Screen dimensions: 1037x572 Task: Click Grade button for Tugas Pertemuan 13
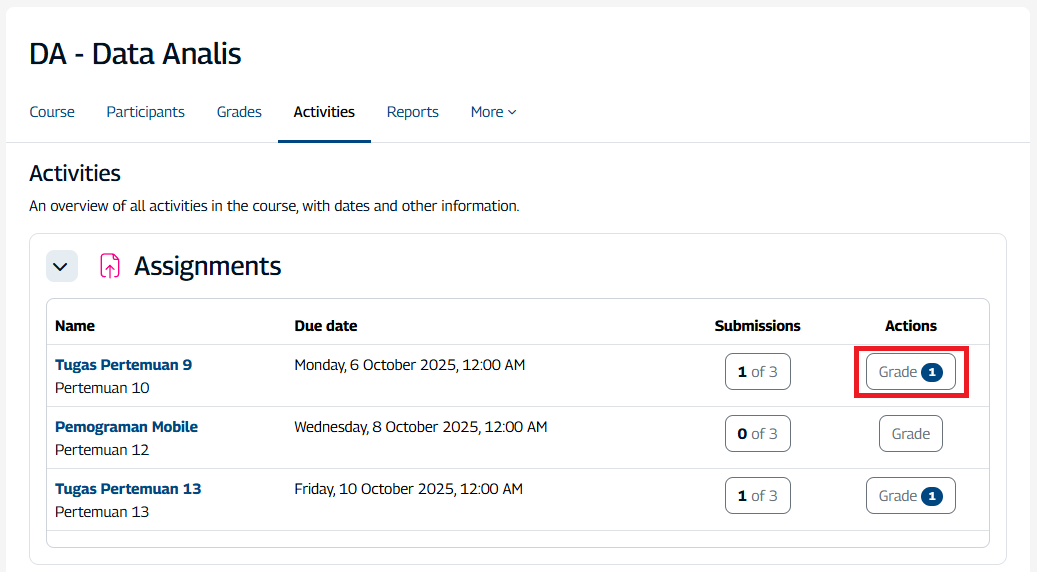(910, 496)
